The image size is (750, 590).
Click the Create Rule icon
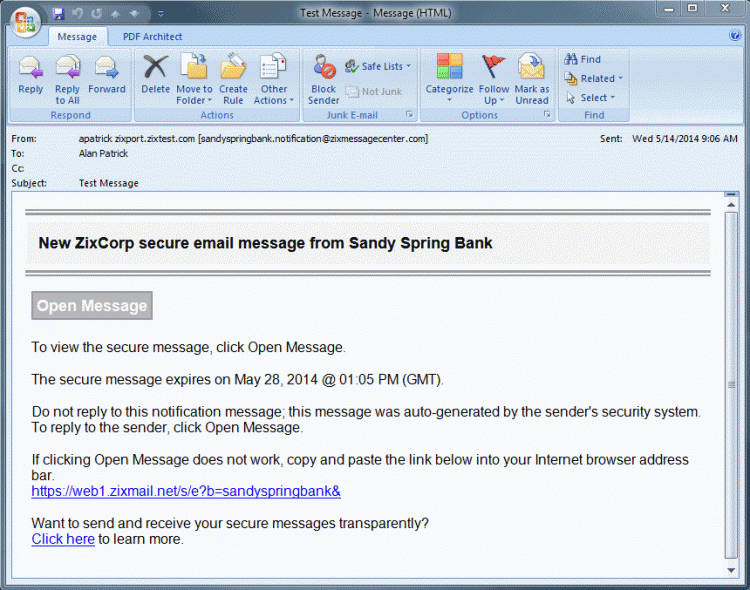[233, 79]
